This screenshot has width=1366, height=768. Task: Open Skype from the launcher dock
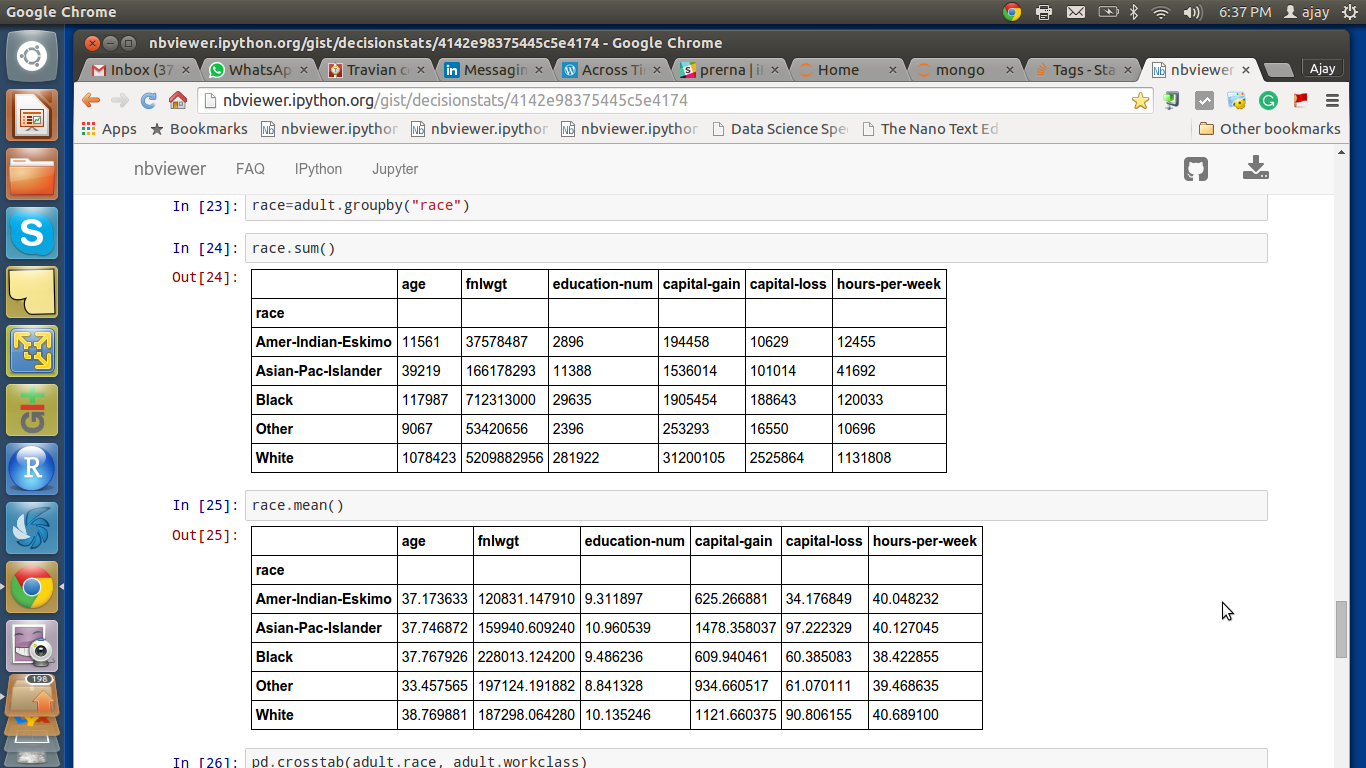pos(32,234)
